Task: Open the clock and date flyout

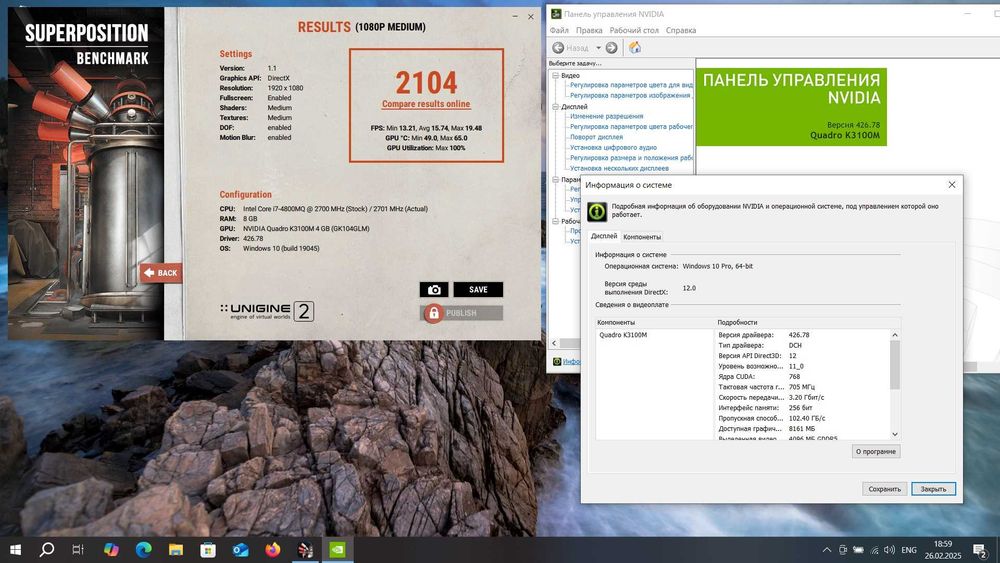Action: point(943,550)
